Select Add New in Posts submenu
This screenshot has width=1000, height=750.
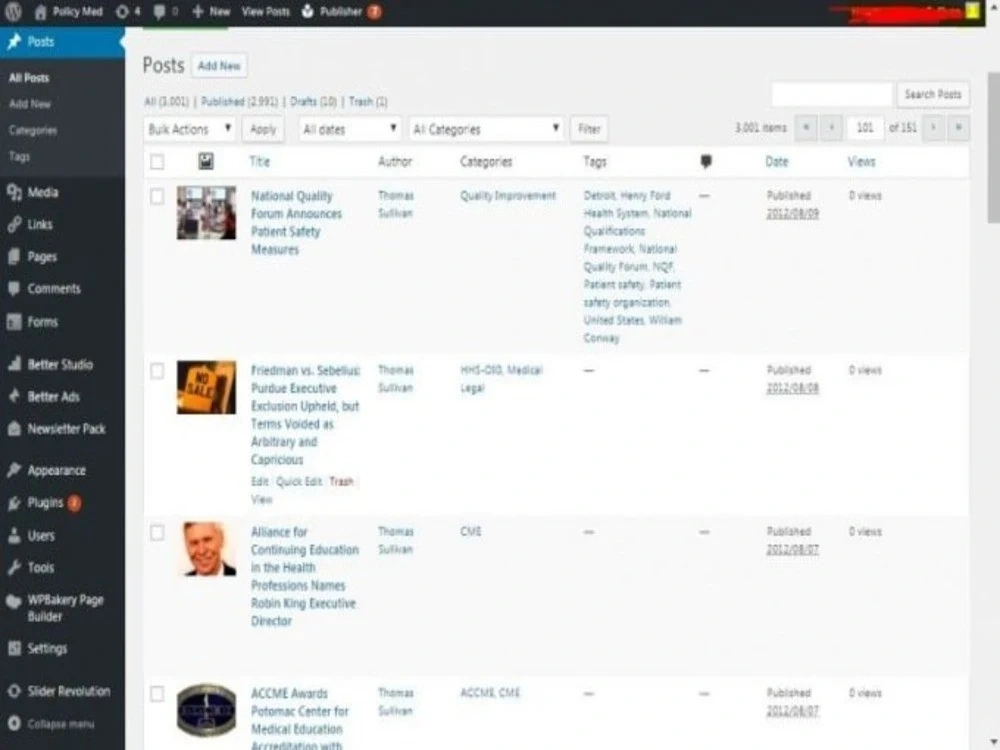click(x=30, y=104)
